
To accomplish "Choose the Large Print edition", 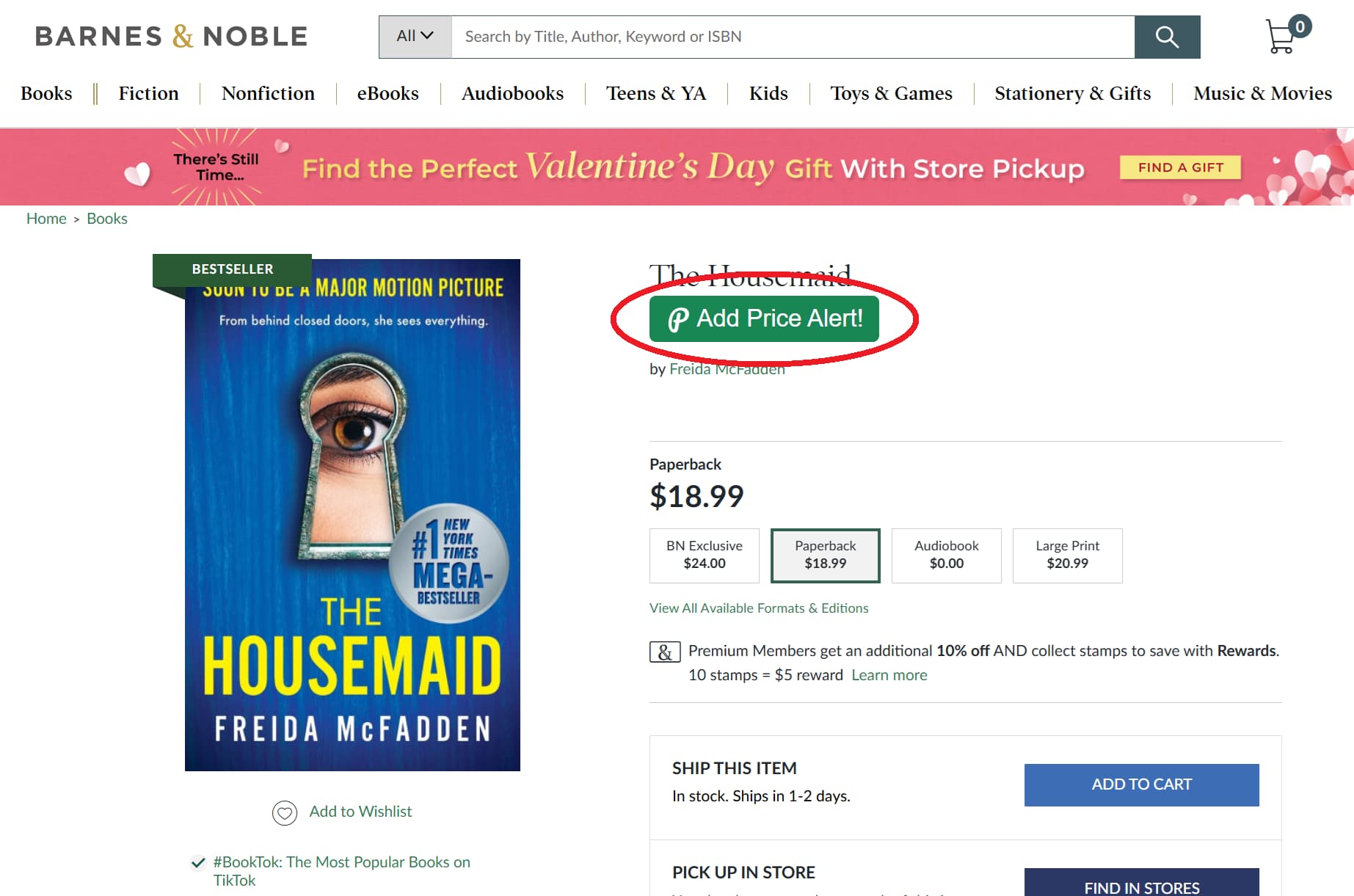I will [1067, 556].
